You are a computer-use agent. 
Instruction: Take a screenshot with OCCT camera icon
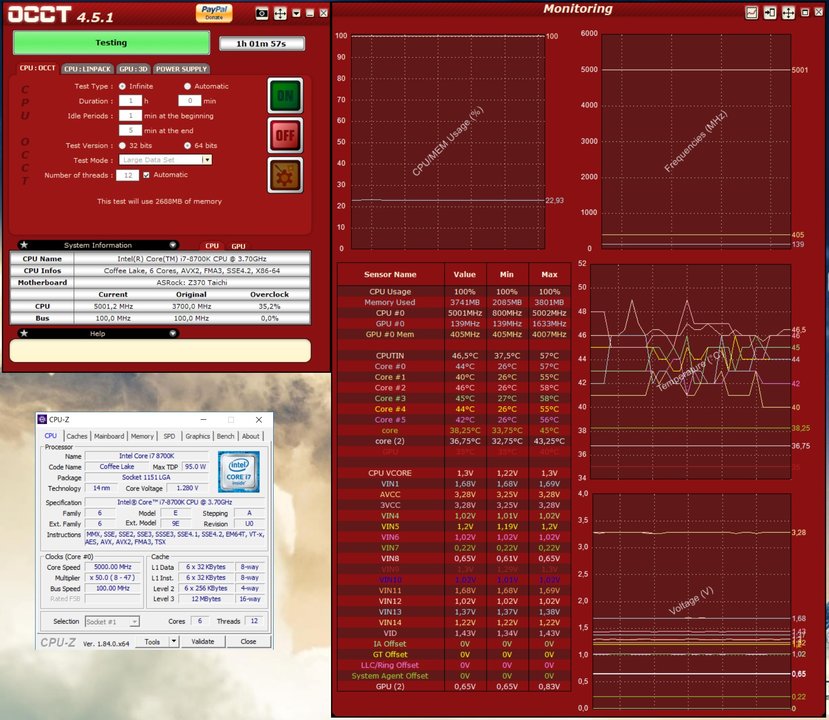[x=262, y=13]
